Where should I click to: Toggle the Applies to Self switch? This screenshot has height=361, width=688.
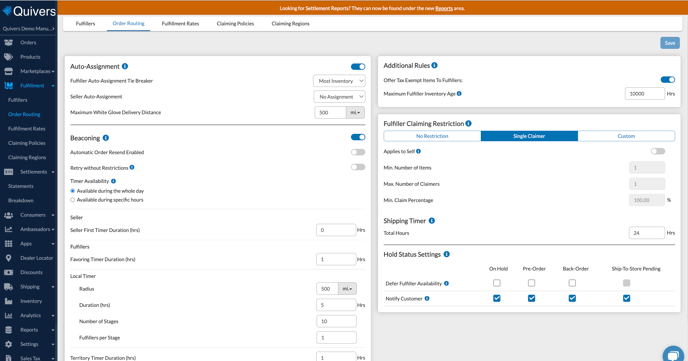[658, 151]
